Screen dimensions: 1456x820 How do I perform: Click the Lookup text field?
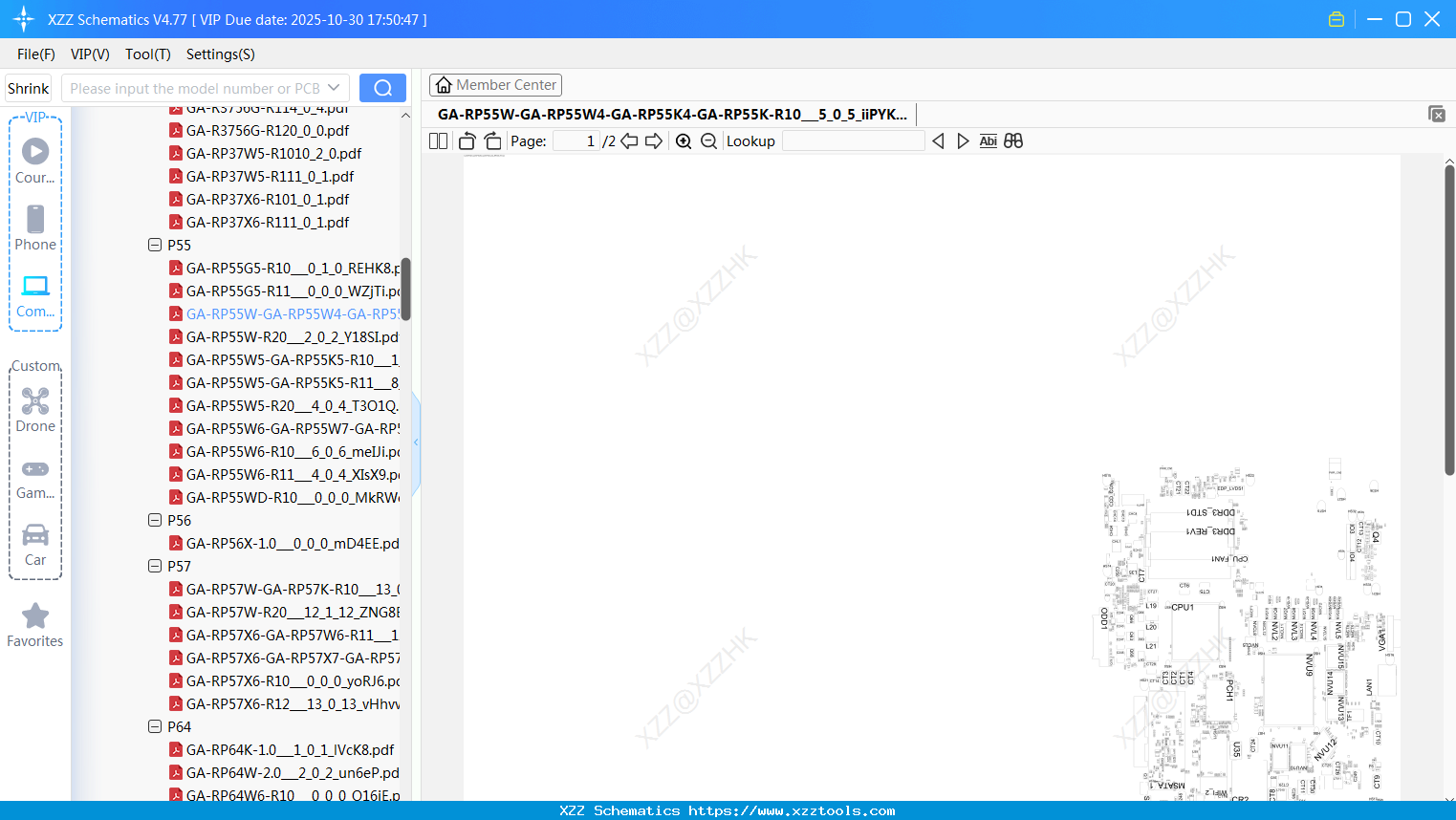tap(853, 141)
